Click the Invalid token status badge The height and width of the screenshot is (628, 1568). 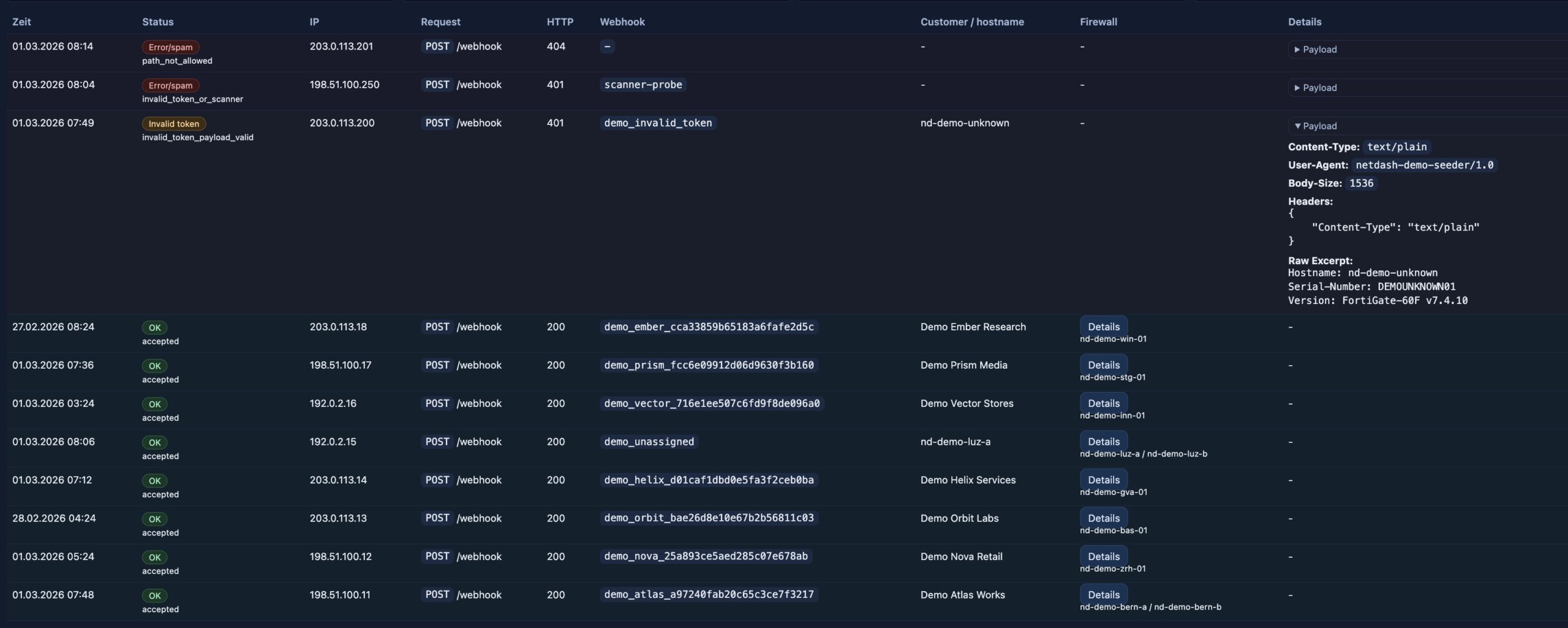174,124
